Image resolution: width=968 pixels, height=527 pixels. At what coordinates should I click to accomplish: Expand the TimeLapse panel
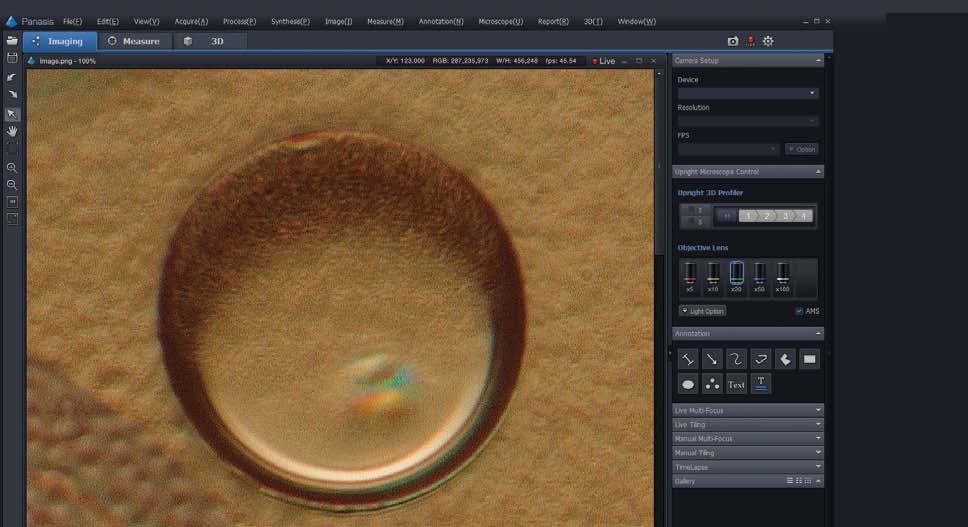tap(747, 467)
